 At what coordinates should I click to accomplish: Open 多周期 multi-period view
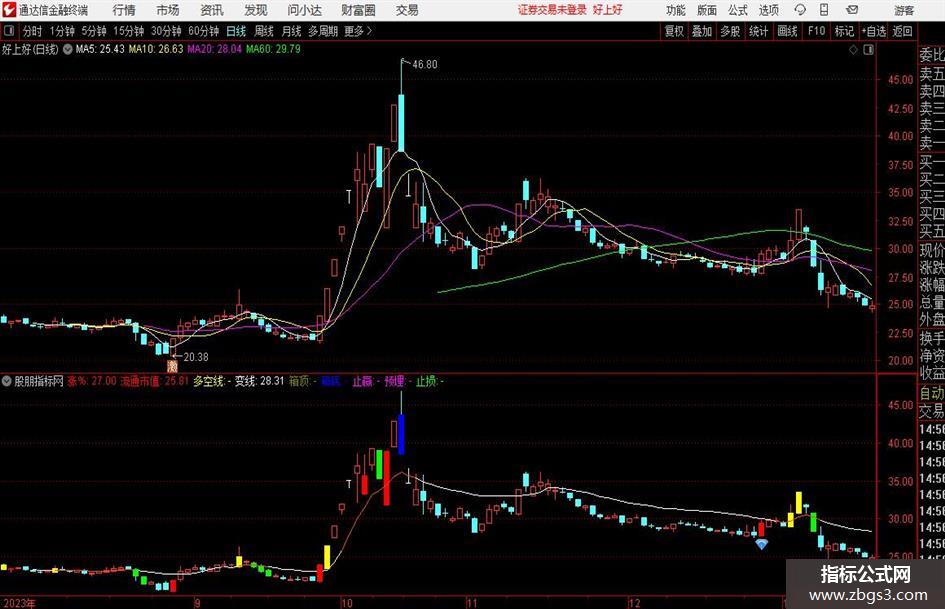click(323, 31)
